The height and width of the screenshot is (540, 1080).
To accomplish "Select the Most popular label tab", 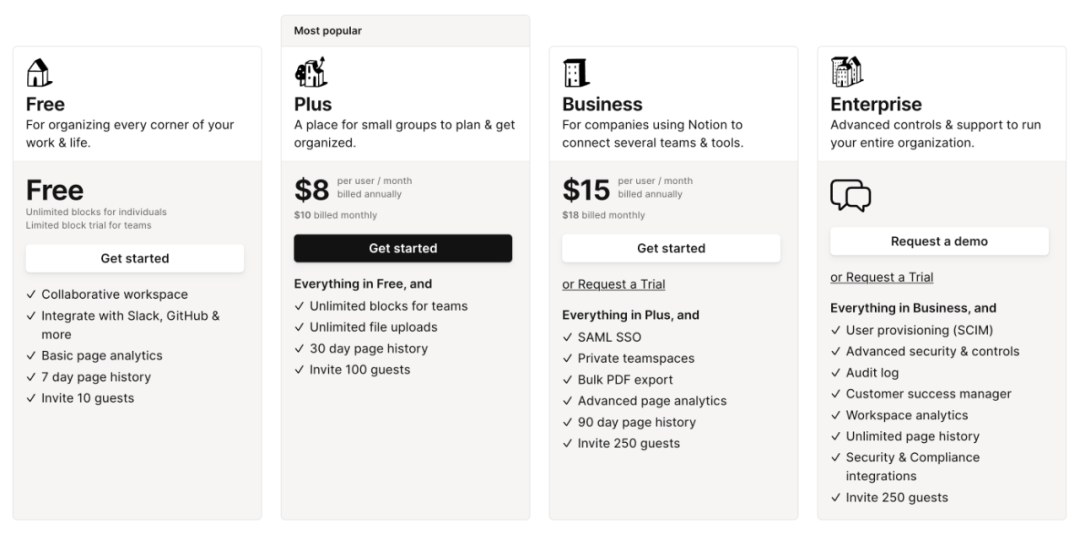I will [328, 31].
